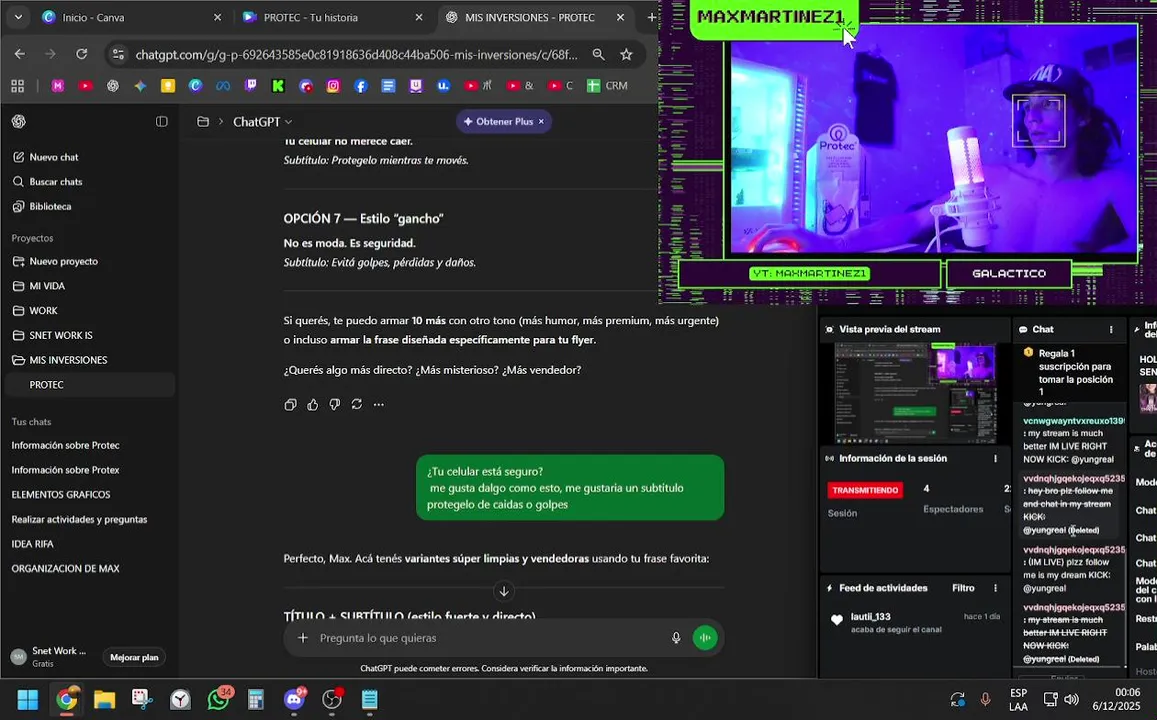Open the Google Keep bookmark
This screenshot has width=1157, height=720.
tap(168, 86)
